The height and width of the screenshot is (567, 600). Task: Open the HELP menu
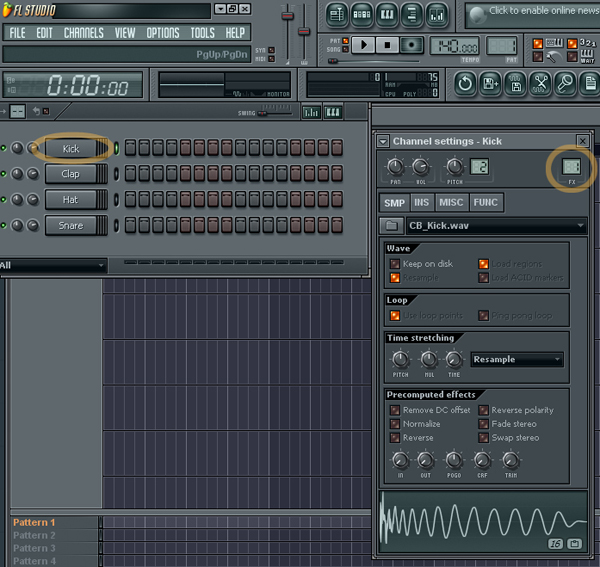point(235,33)
